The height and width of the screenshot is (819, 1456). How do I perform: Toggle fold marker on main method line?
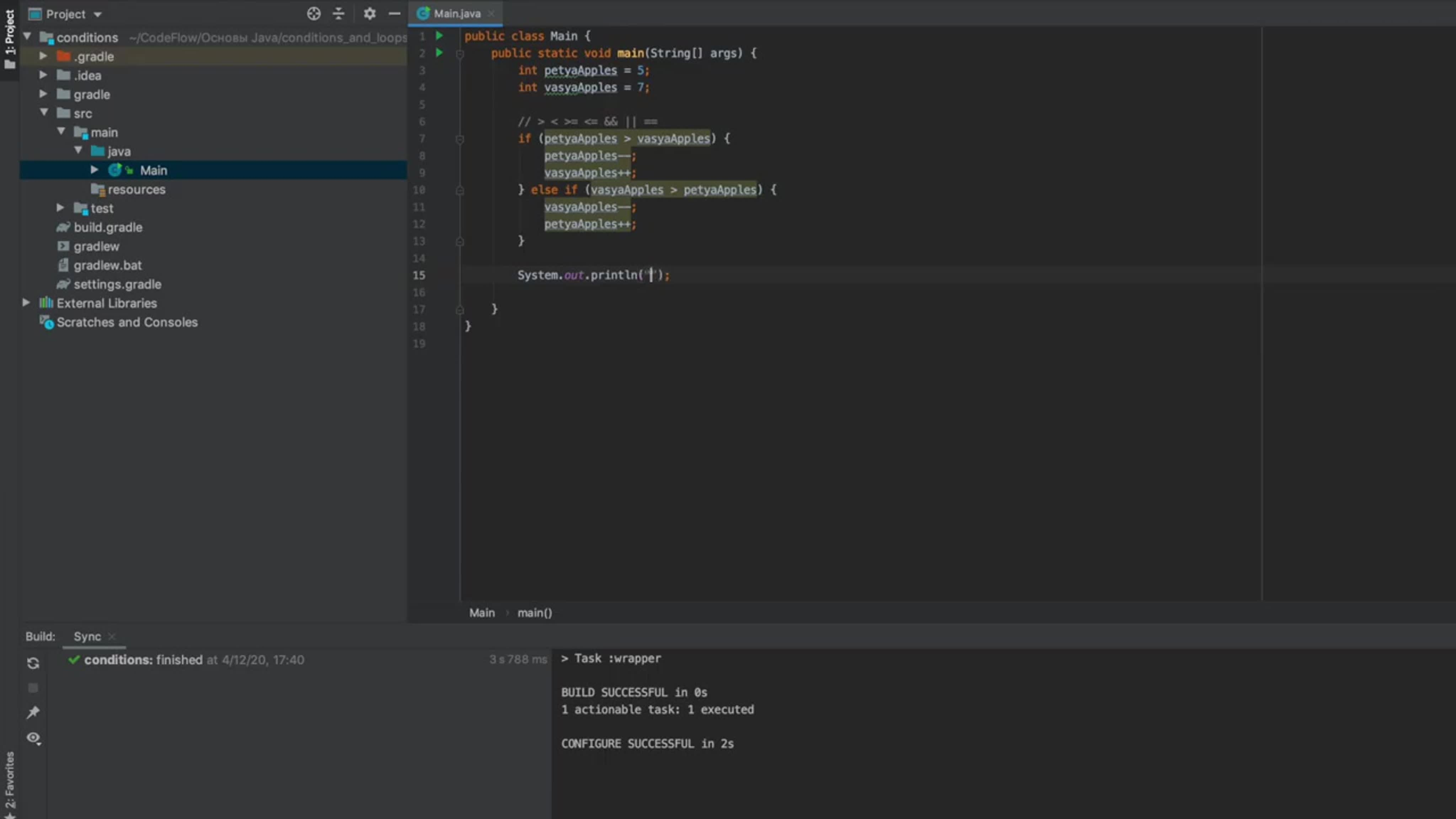pyautogui.click(x=460, y=54)
